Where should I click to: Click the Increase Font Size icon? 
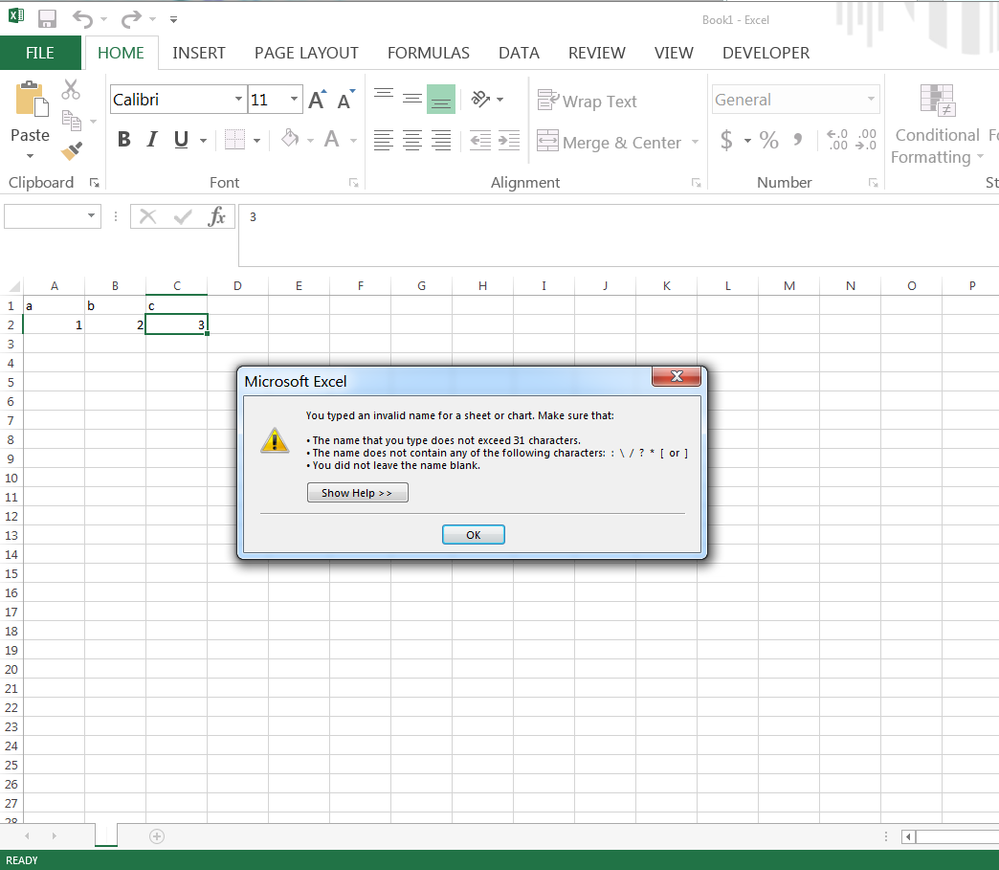[x=317, y=100]
